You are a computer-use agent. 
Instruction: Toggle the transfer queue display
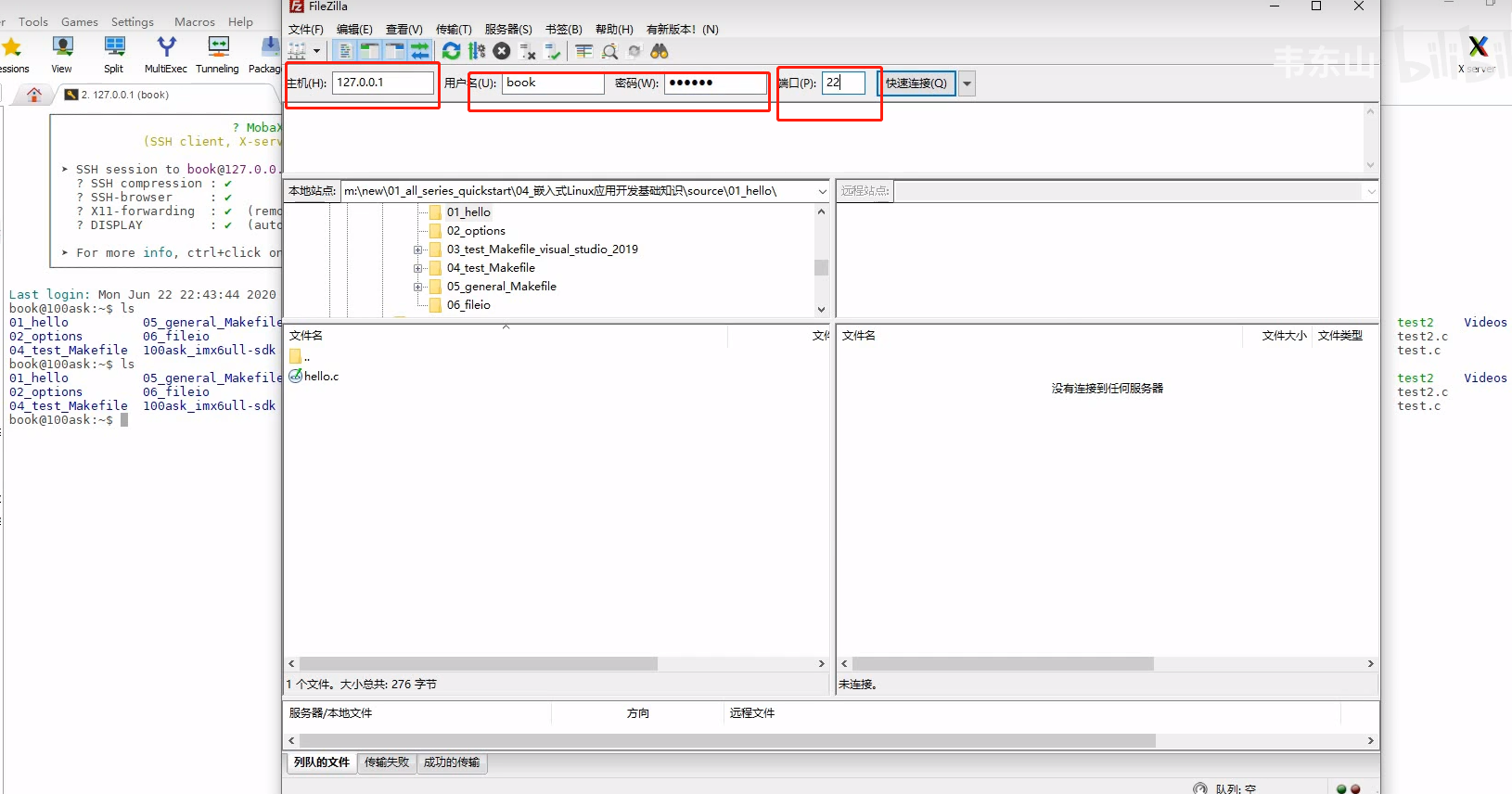point(420,51)
